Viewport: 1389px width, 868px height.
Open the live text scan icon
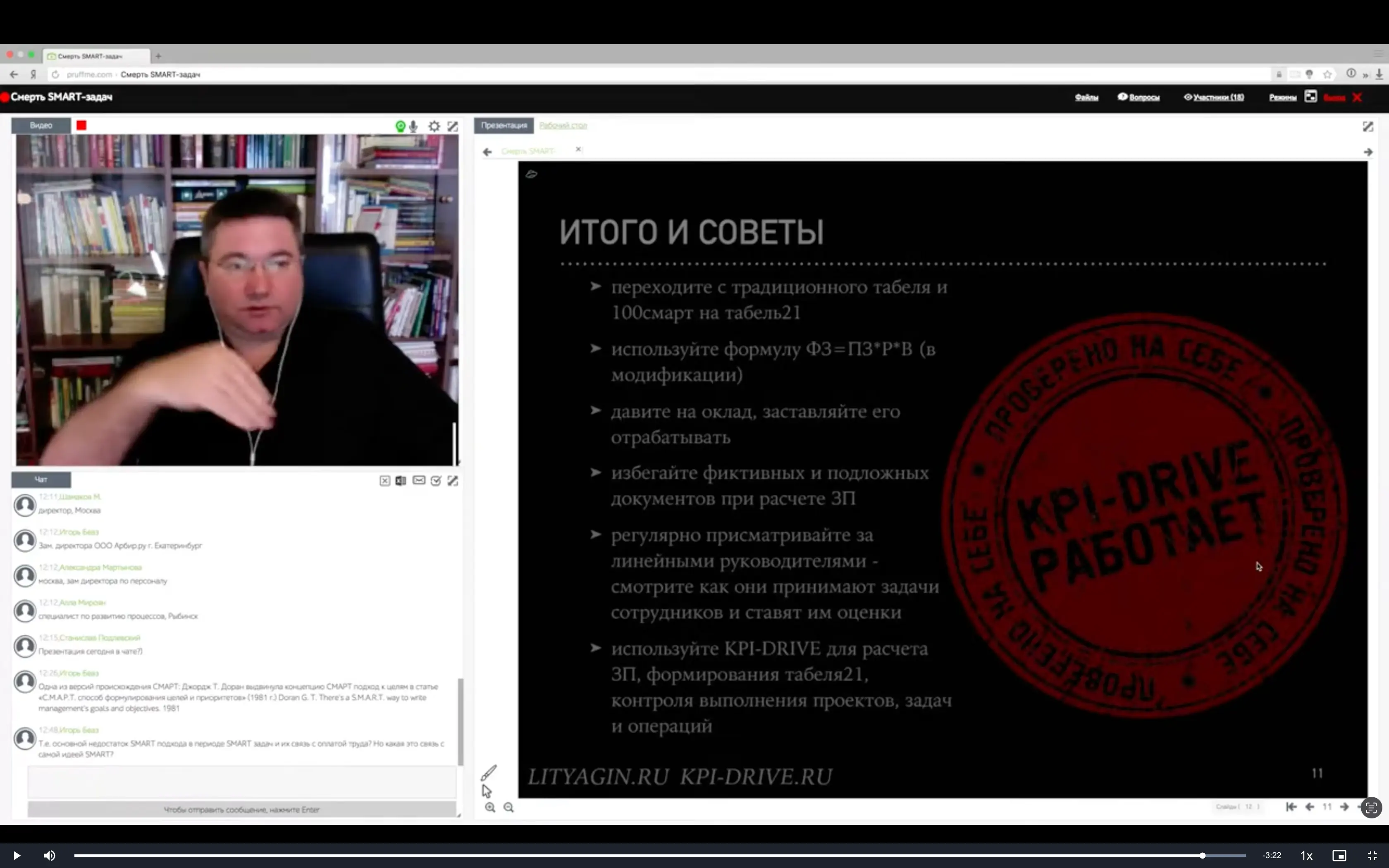tap(1371, 808)
